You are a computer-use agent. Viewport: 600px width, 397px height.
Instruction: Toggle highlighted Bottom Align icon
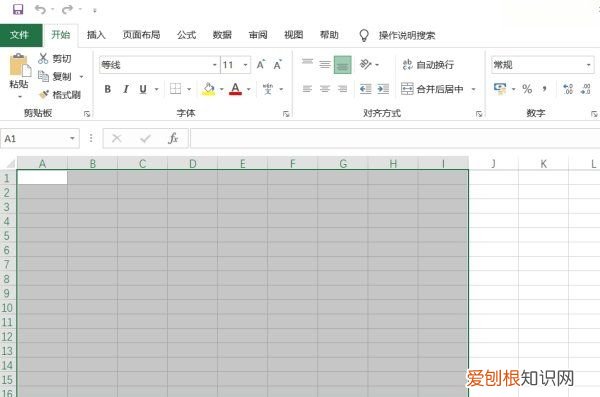(x=342, y=65)
